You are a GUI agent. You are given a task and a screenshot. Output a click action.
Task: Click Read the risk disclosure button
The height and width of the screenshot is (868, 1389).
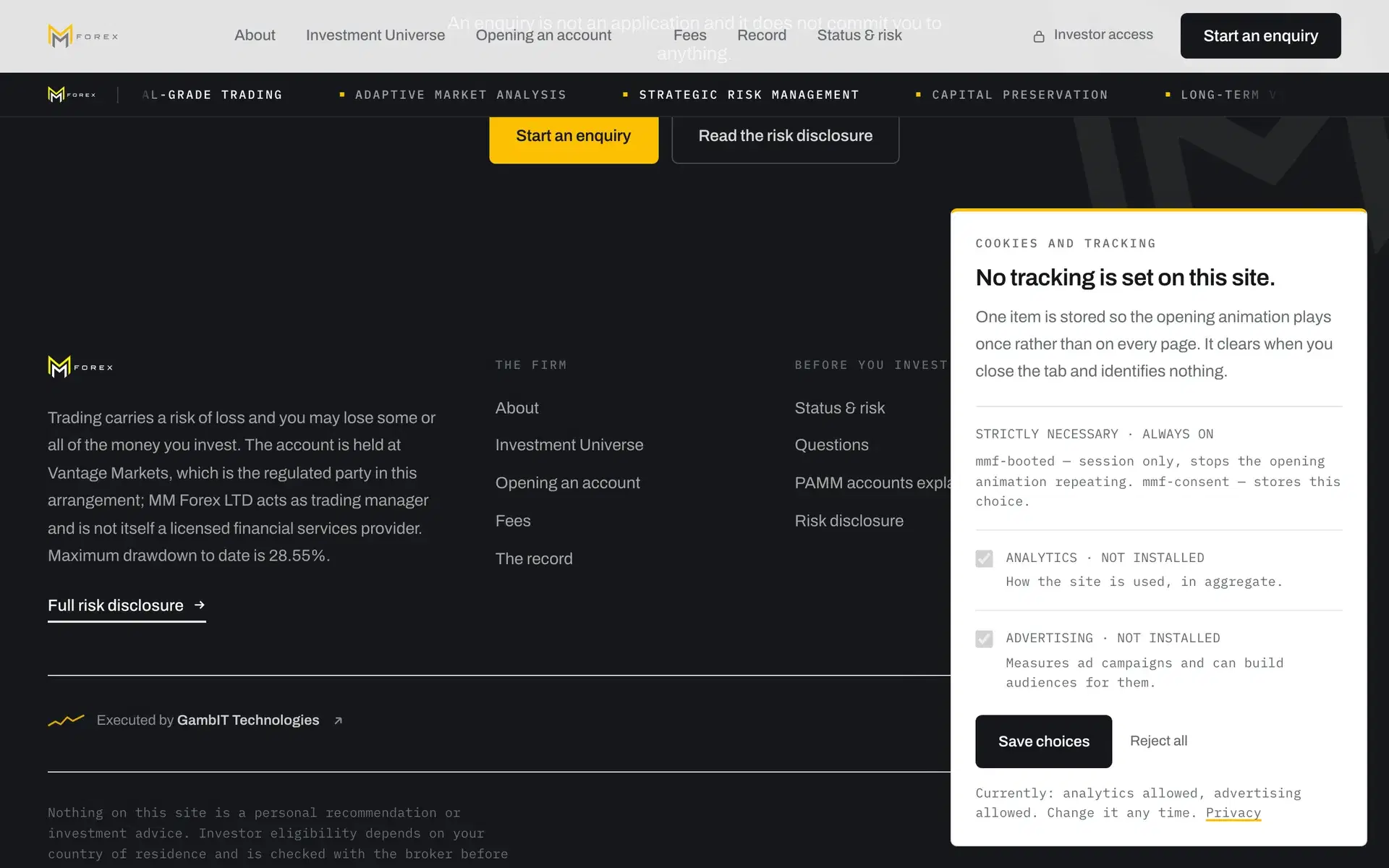(785, 137)
